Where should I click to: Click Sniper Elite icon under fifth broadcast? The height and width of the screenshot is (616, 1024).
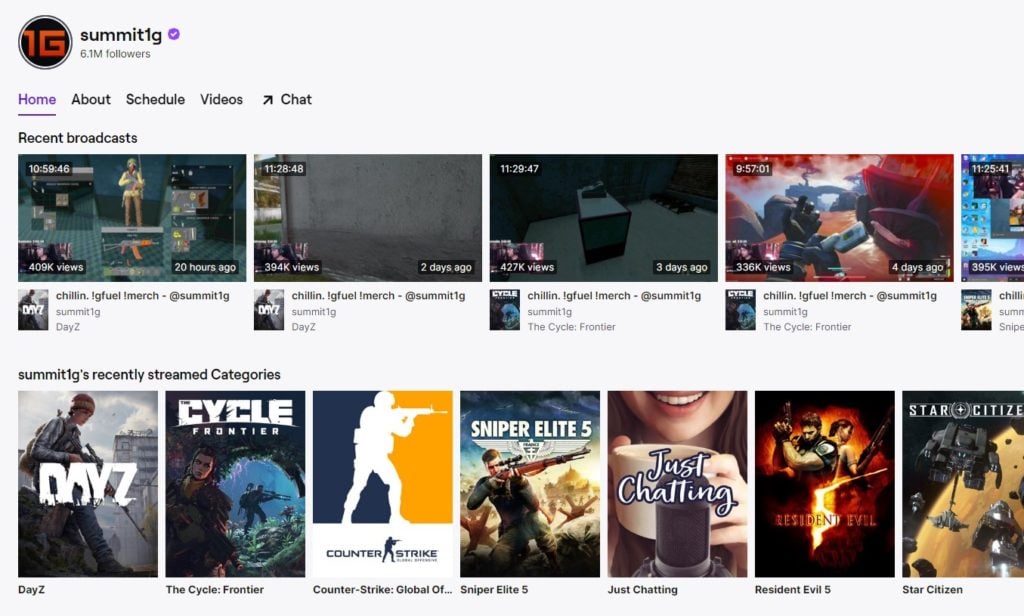pos(976,310)
